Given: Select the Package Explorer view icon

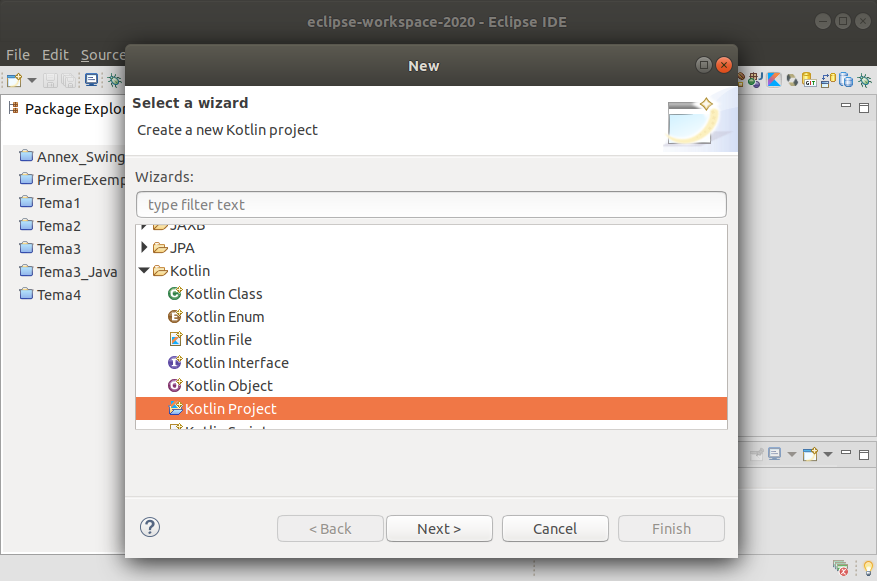Looking at the screenshot, I should click(x=14, y=108).
